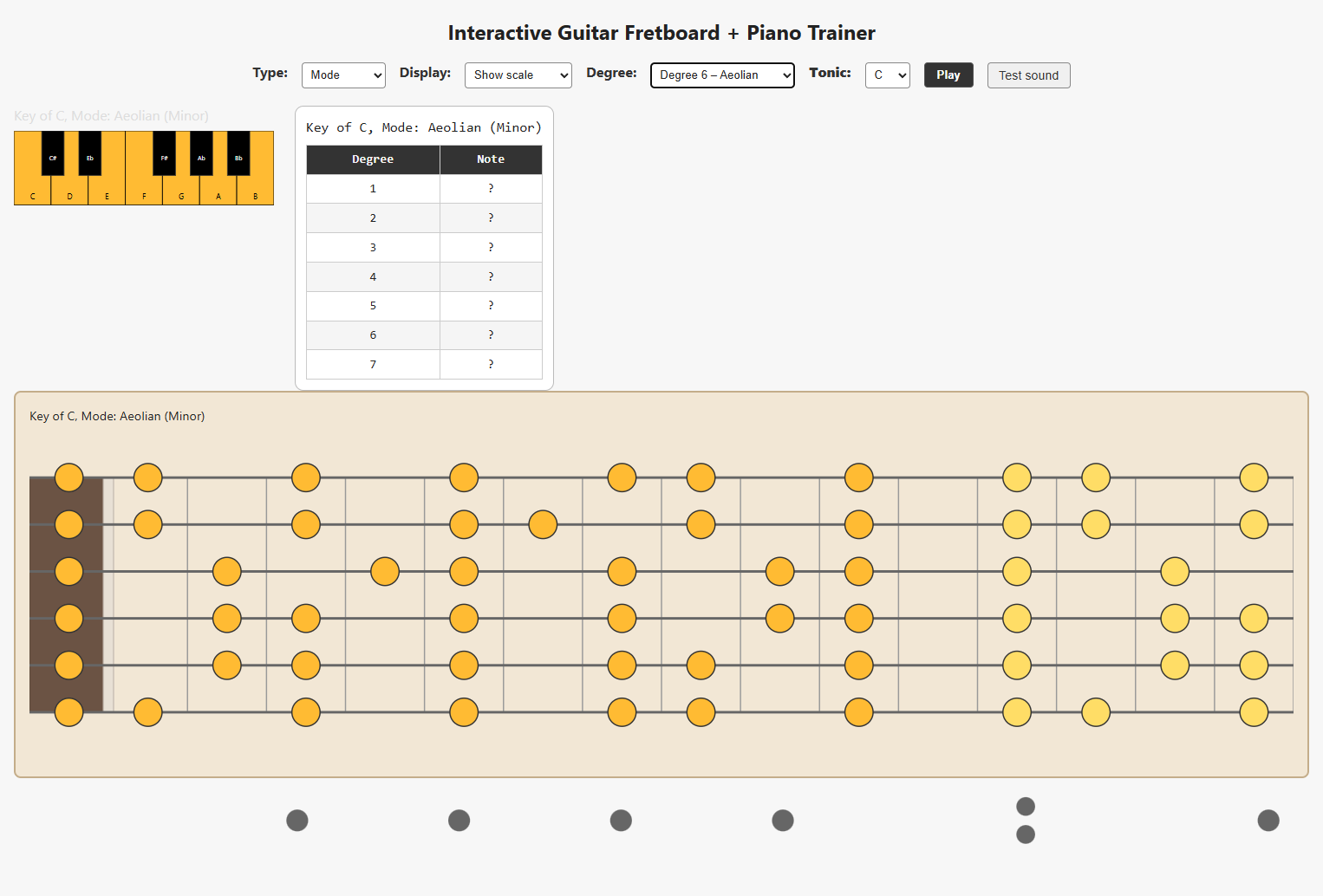The height and width of the screenshot is (896, 1323).
Task: Click the Test sound button
Action: tap(1029, 75)
